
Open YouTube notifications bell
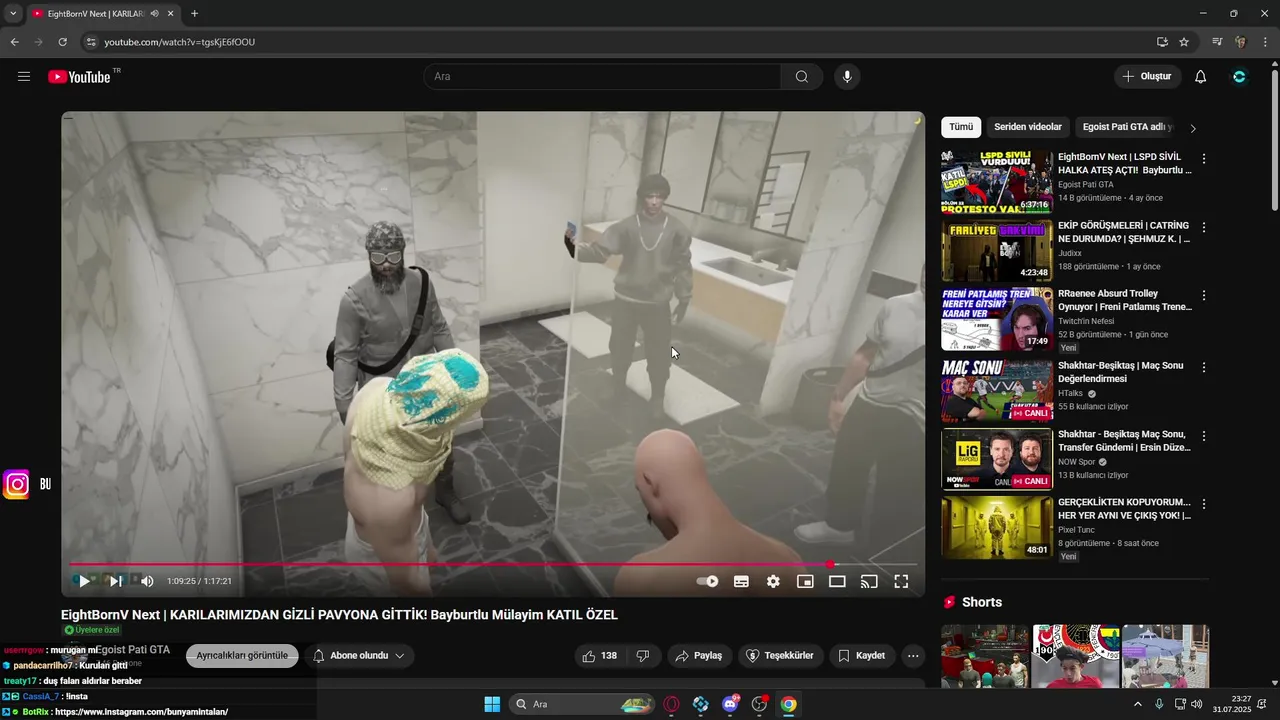click(1201, 77)
